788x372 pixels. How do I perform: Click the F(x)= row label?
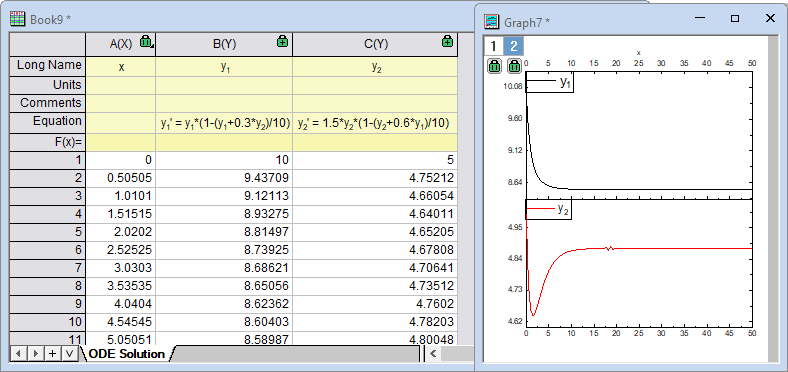click(x=48, y=142)
